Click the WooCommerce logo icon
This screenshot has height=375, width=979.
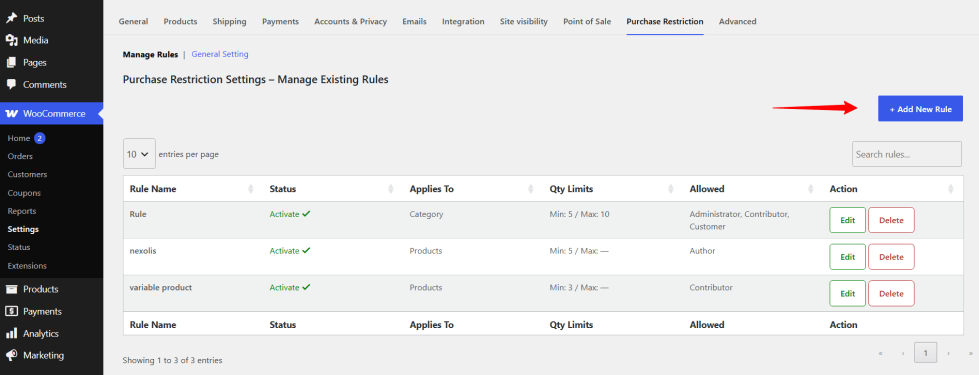[11, 114]
